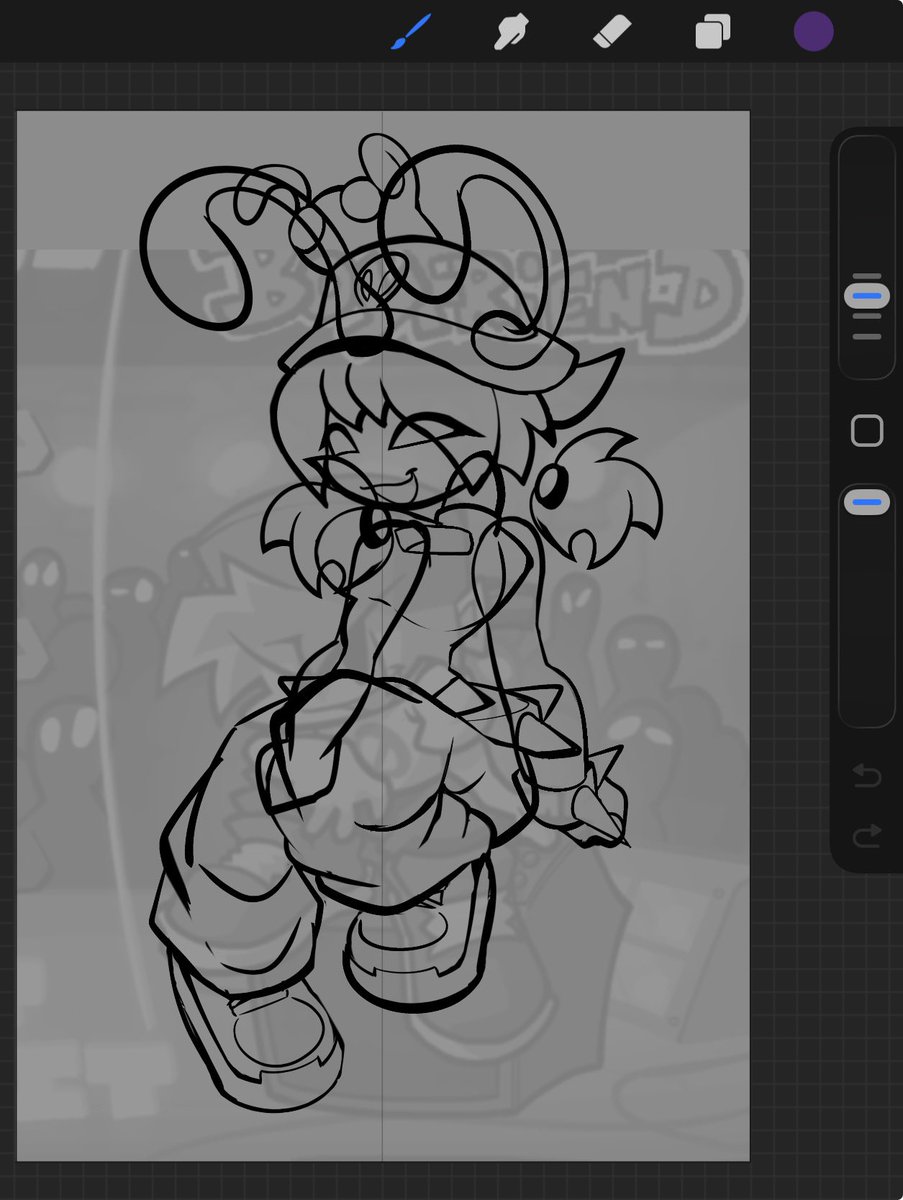Select the Smudge tool

point(512,32)
